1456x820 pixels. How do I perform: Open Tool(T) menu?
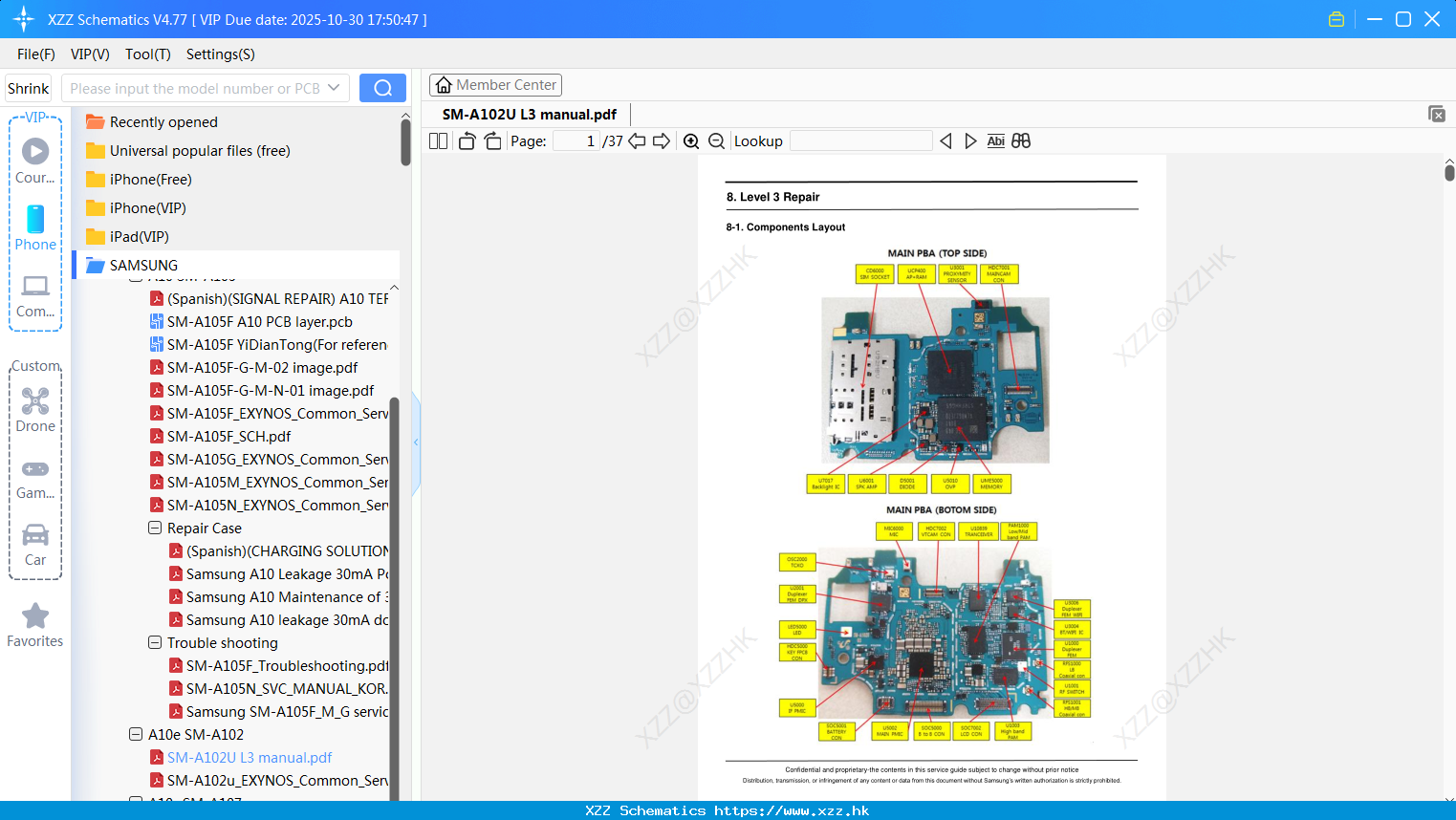(148, 54)
